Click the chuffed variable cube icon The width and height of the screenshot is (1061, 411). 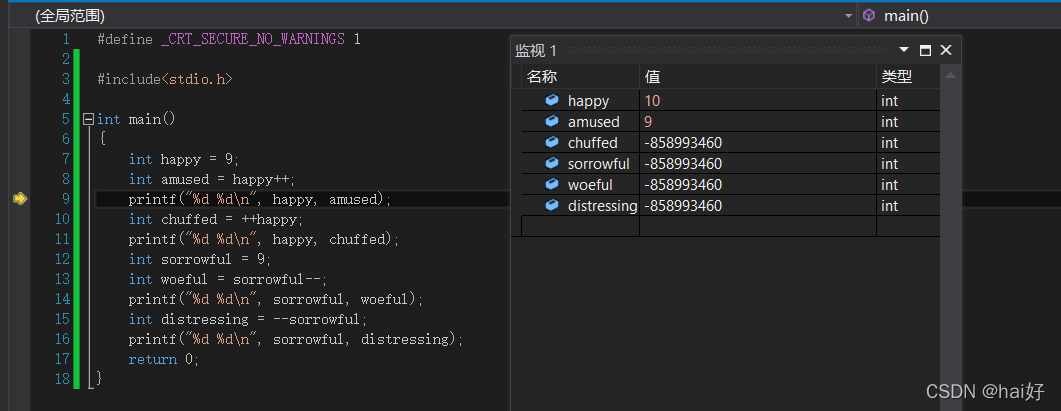click(552, 143)
